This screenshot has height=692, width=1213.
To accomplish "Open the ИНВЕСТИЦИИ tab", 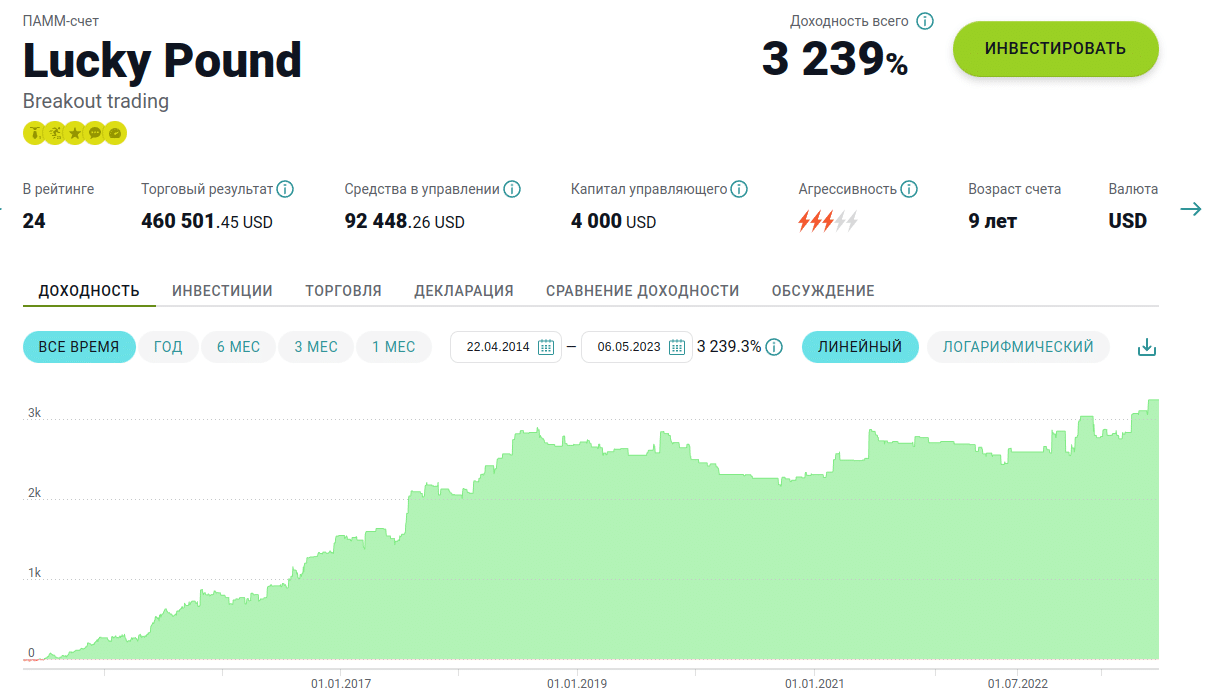I will (x=222, y=291).
